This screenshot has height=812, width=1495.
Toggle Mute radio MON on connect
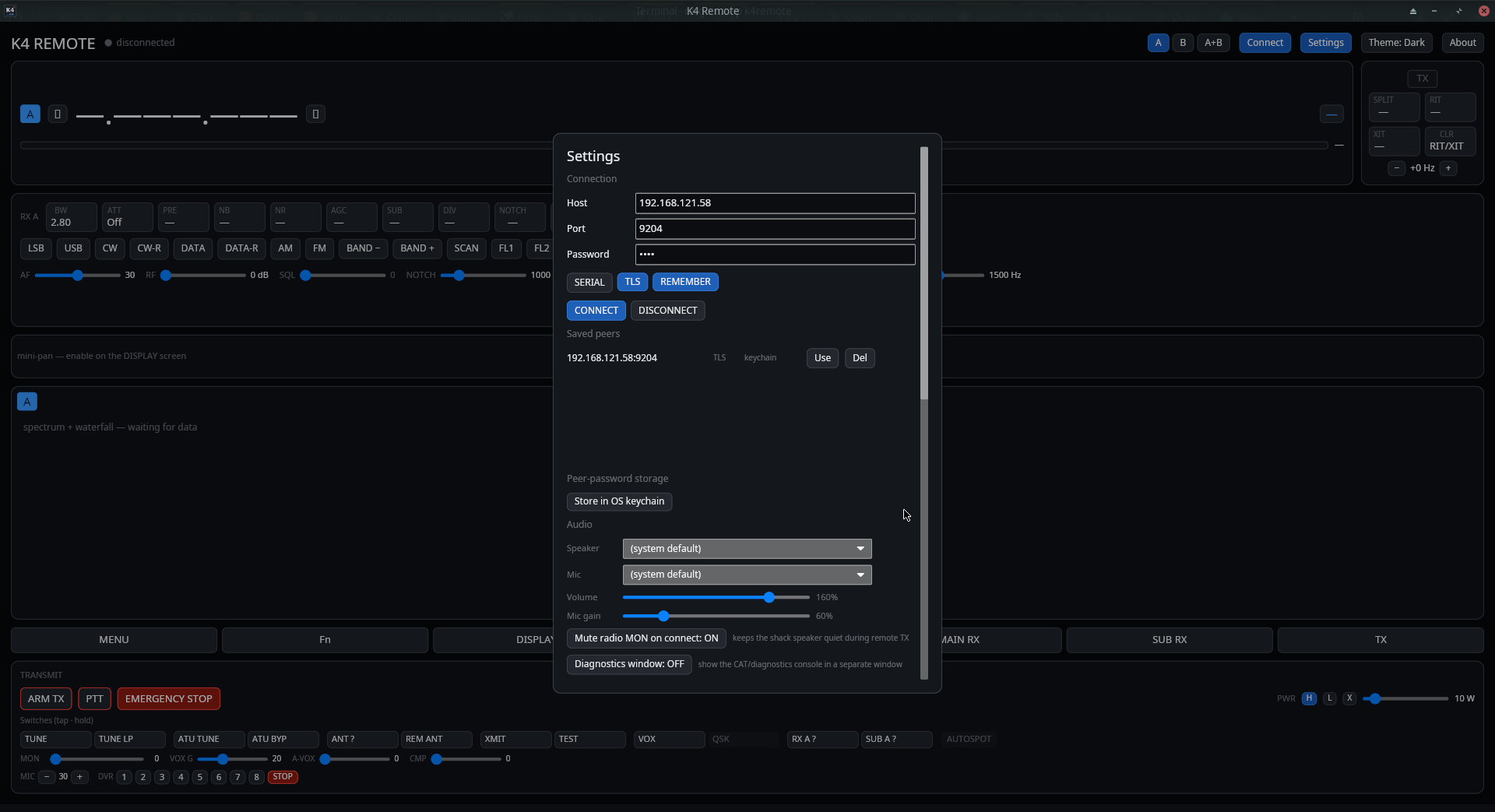tap(646, 638)
